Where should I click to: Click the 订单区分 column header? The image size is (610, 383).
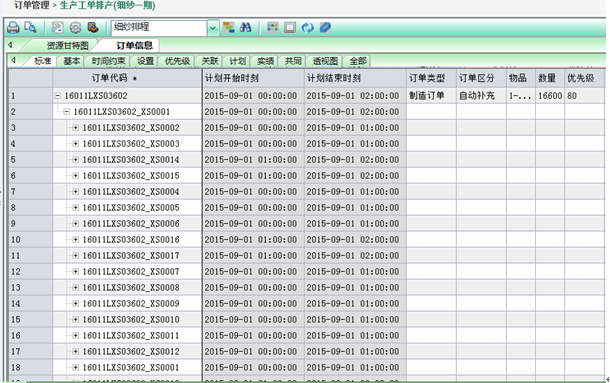click(x=481, y=78)
